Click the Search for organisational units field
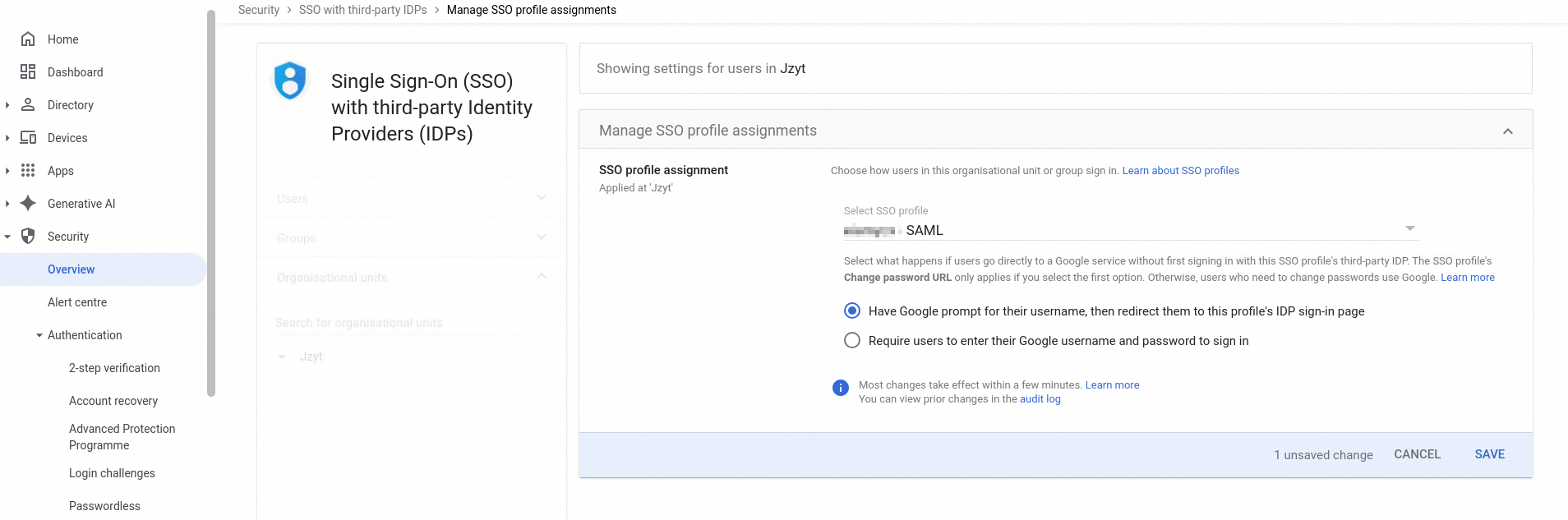The image size is (1568, 520). 411,323
